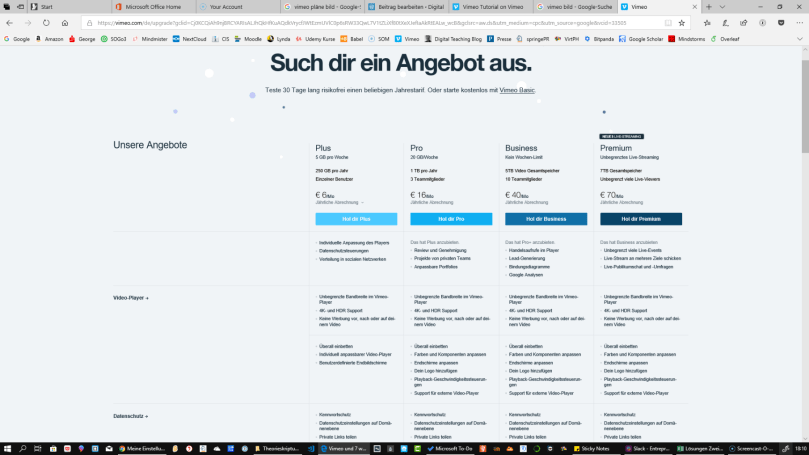Screen dimensions: 809x455
Task: Click the Hol dir Plus button
Action: click(356, 219)
